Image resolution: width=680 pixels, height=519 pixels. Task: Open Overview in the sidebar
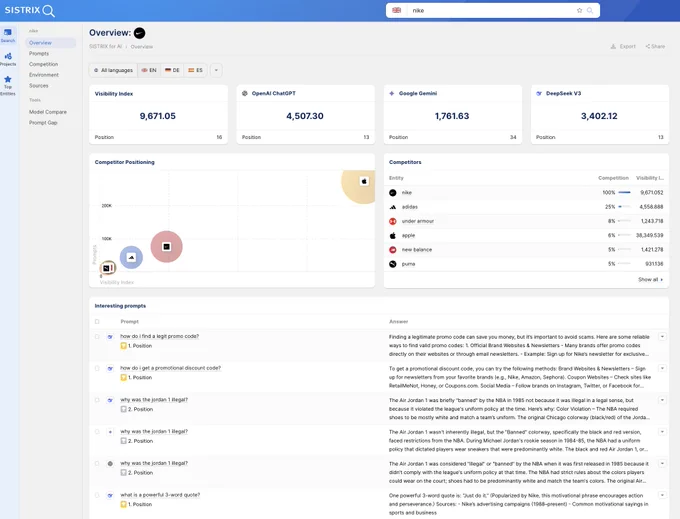click(50, 43)
